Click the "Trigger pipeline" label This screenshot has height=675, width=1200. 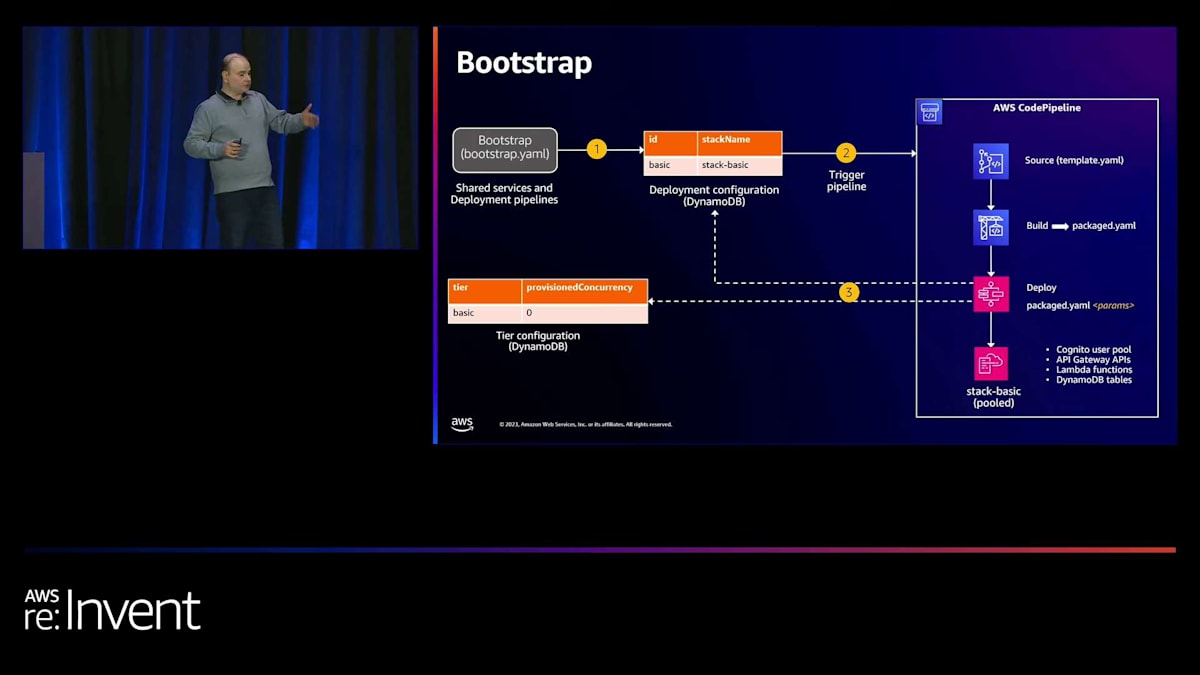[846, 181]
